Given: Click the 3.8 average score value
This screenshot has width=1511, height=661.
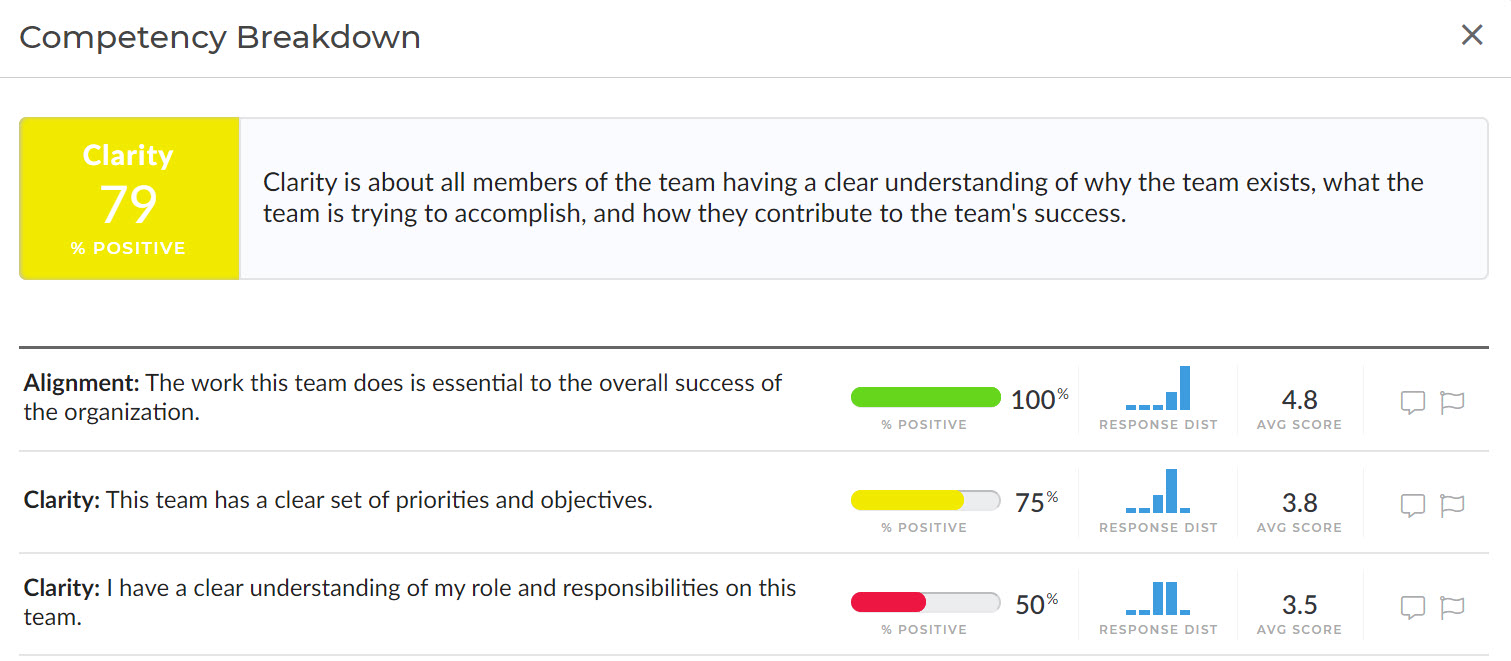Looking at the screenshot, I should (1299, 502).
